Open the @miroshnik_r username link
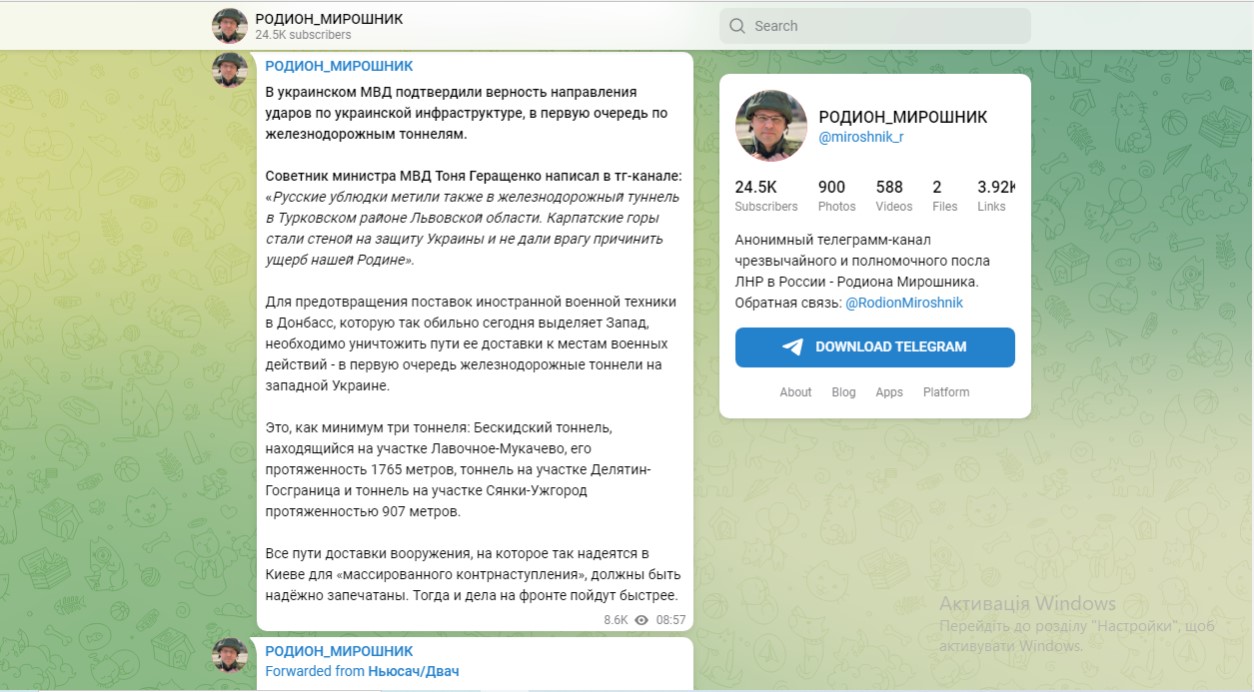 click(860, 137)
